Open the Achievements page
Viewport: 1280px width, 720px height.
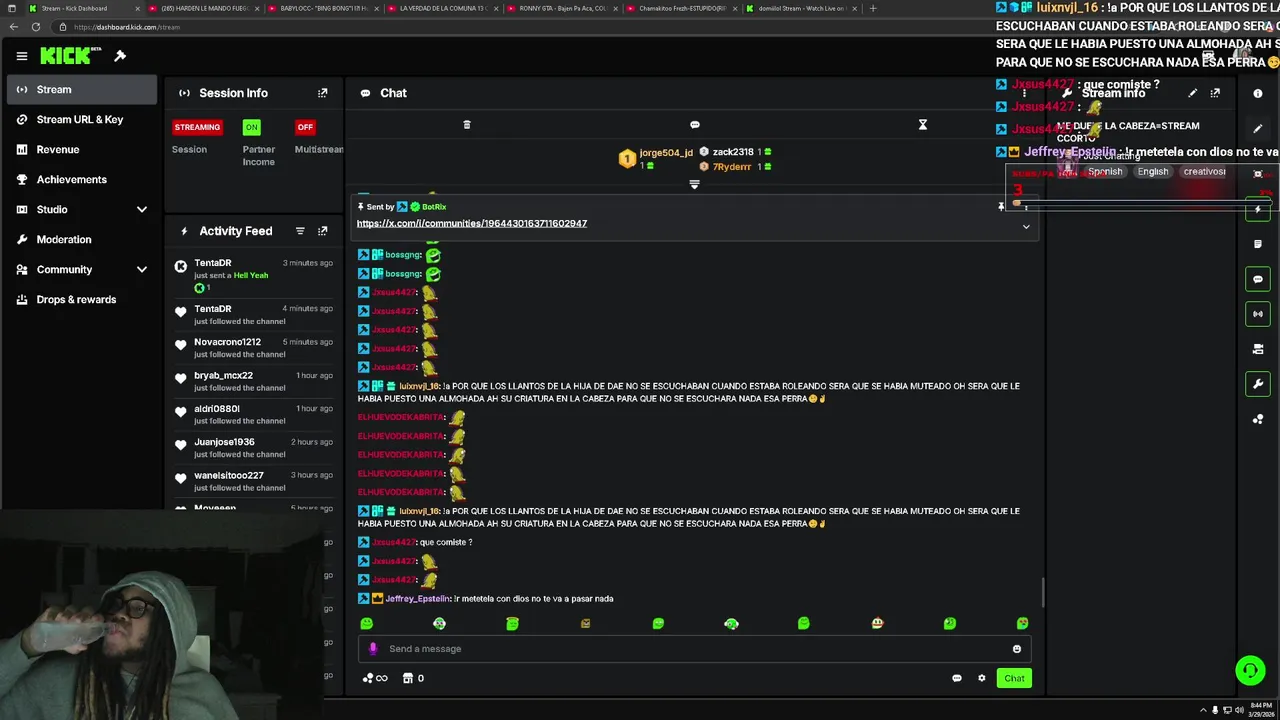[x=82, y=180]
